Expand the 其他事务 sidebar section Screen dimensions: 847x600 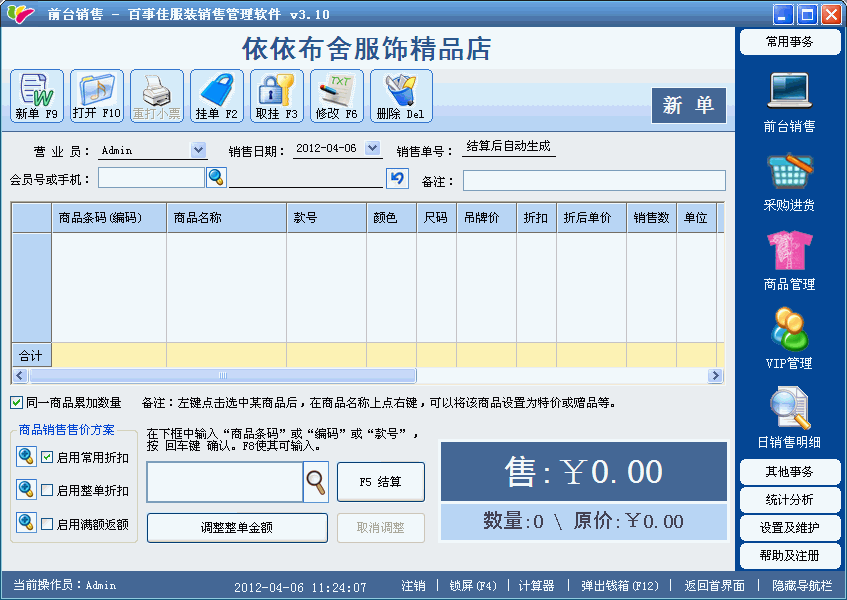tap(790, 472)
